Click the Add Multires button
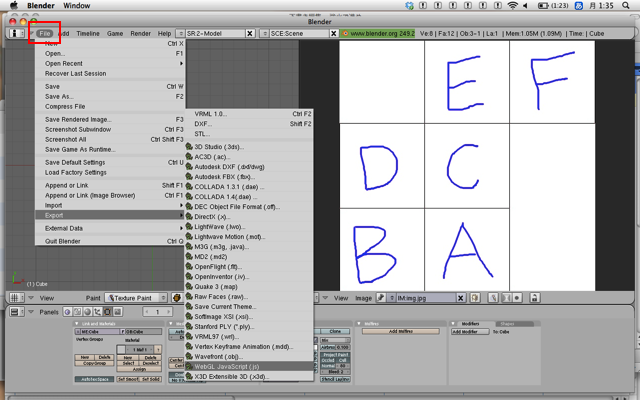This screenshot has height=400, width=640. (x=400, y=331)
